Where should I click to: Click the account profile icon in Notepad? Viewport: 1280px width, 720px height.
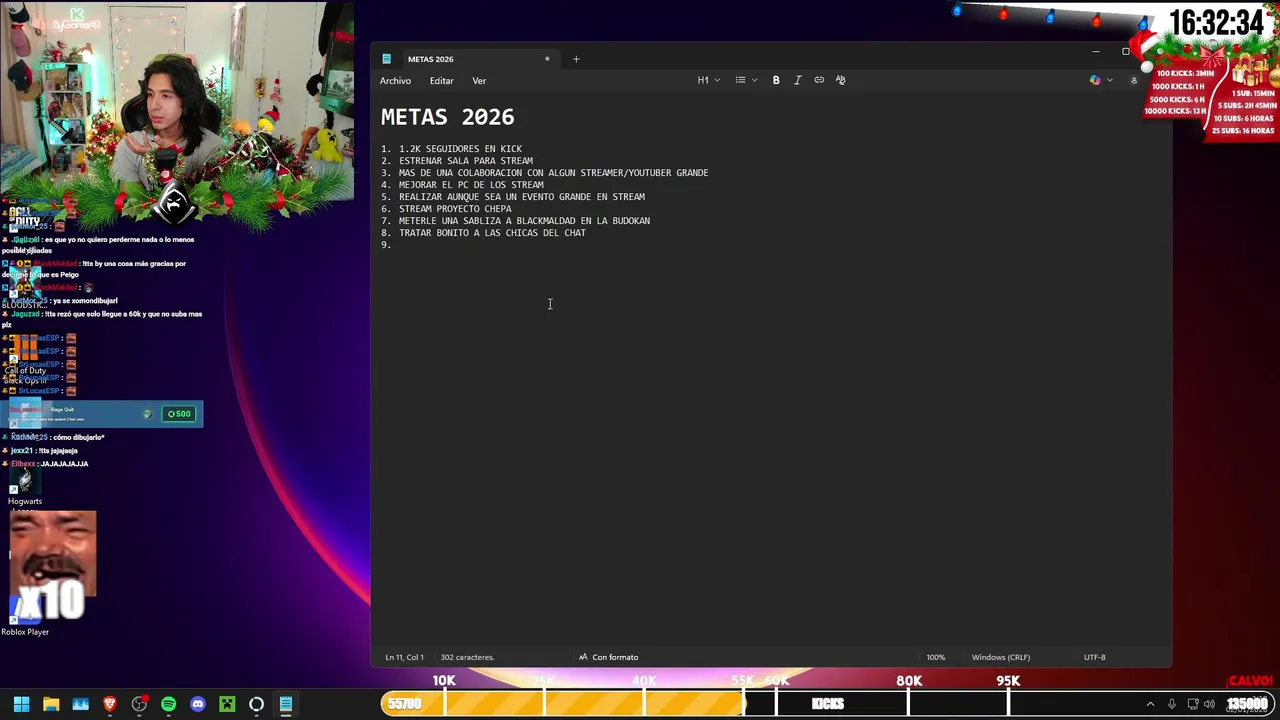1134,80
